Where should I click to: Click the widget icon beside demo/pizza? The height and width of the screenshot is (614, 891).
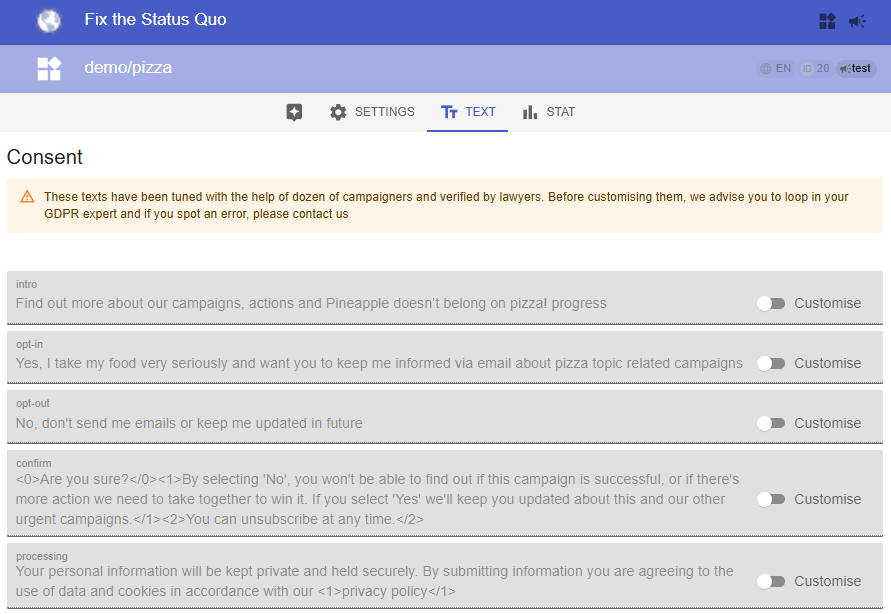coord(49,69)
